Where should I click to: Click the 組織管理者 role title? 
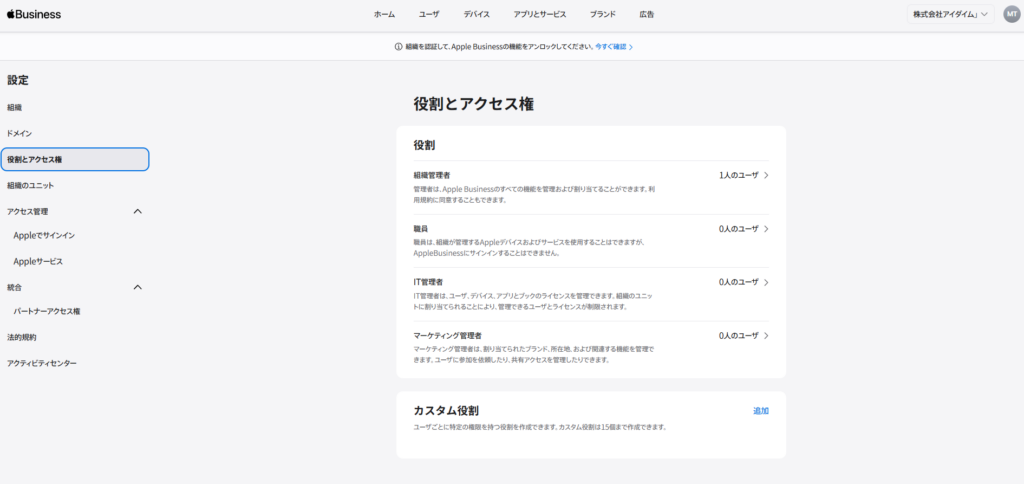[432, 176]
